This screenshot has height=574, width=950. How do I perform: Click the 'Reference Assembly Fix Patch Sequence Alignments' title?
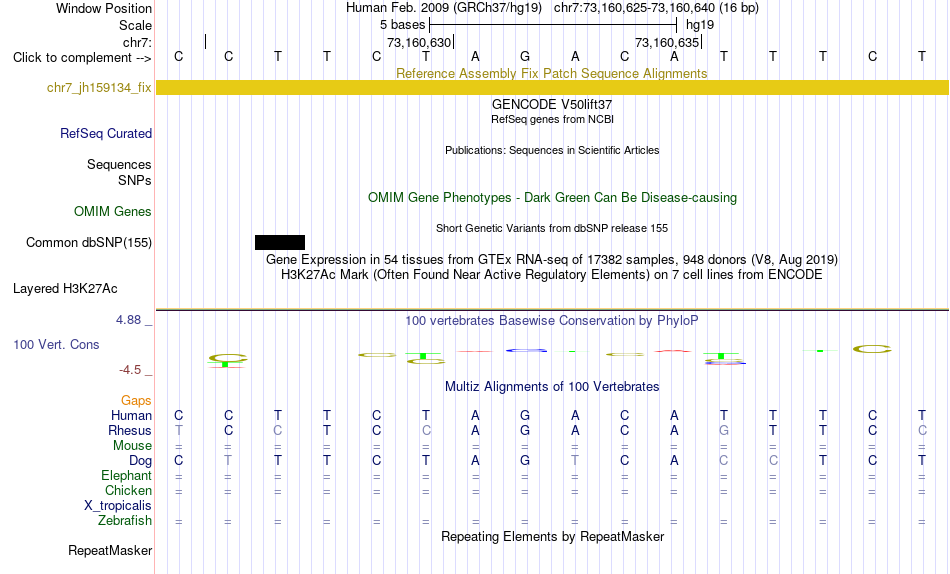(551, 73)
